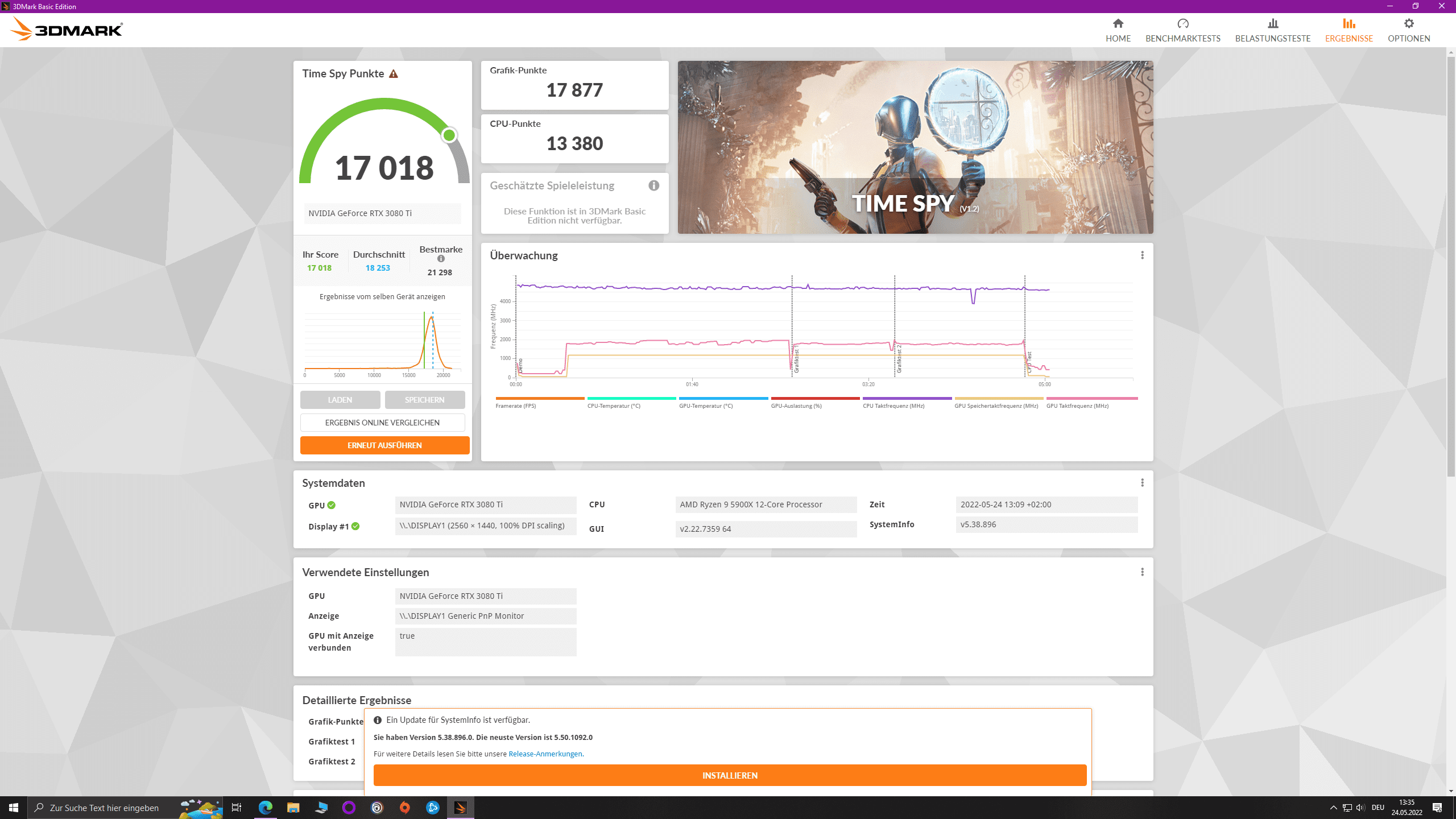The width and height of the screenshot is (1456, 819).
Task: Click the CPU field AMD Ryzen 9 5900X
Action: 766,504
